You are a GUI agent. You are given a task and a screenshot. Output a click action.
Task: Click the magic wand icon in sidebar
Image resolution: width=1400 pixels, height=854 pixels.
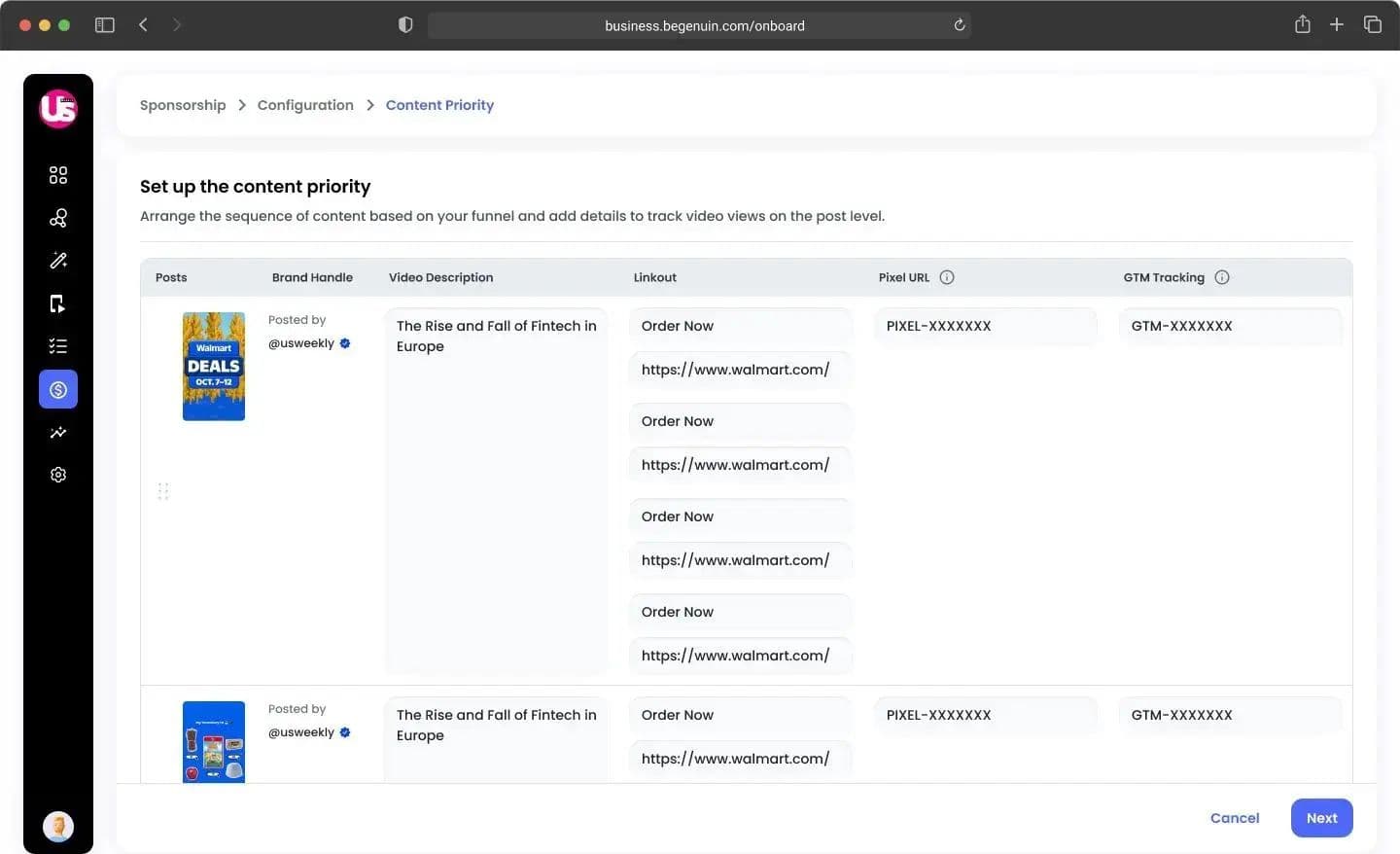click(58, 261)
